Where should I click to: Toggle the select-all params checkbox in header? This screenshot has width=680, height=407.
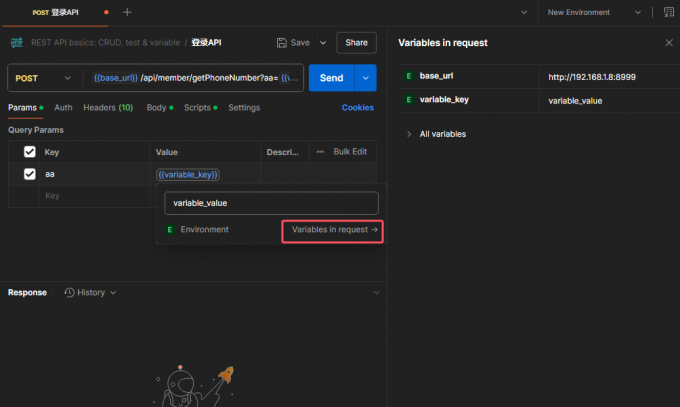click(29, 152)
